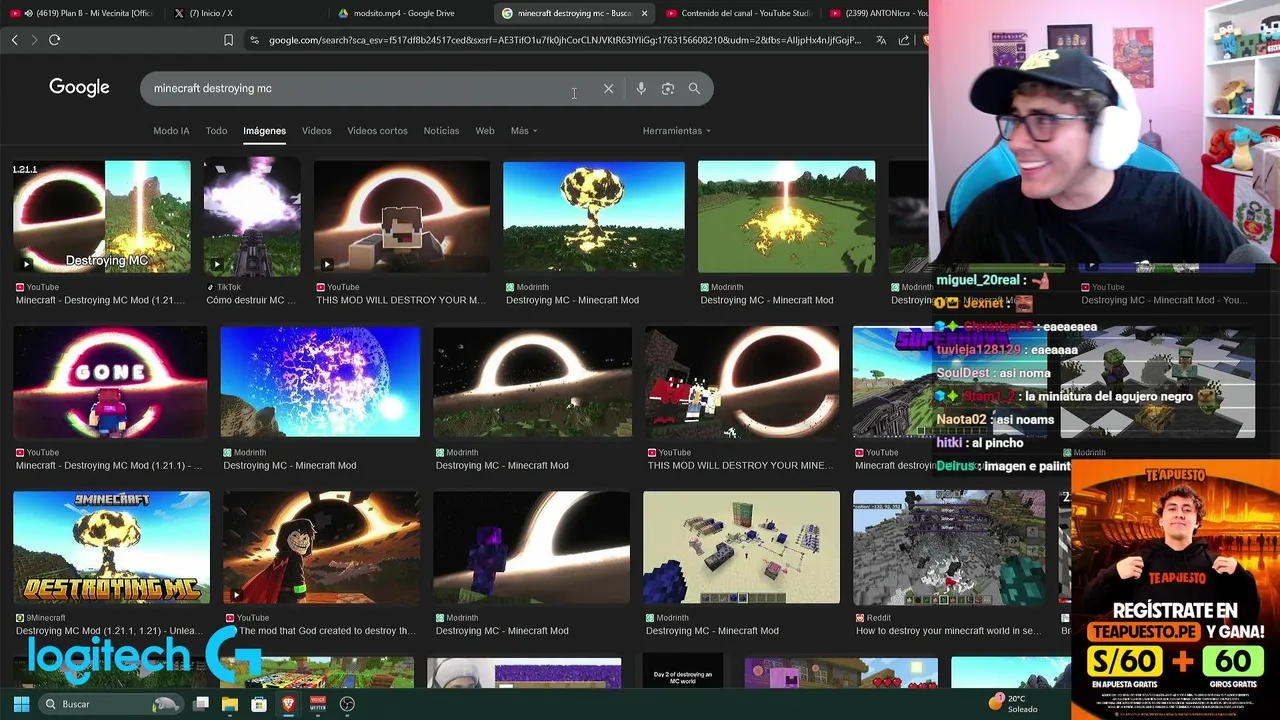Open 'THIS MOD WILL DESTROY YOUR M...' result link
The width and height of the screenshot is (1280, 720).
point(401,300)
